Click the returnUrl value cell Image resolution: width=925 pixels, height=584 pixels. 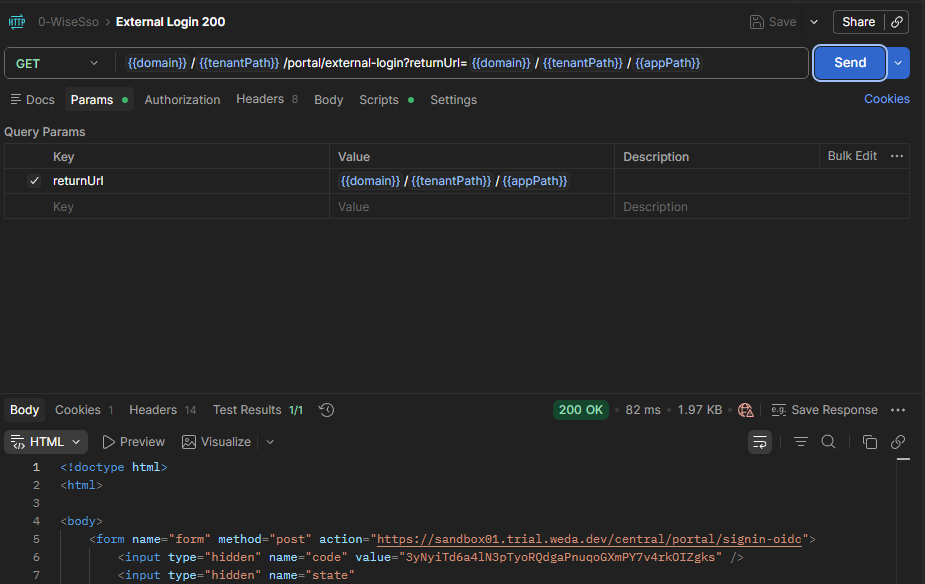pyautogui.click(x=472, y=181)
